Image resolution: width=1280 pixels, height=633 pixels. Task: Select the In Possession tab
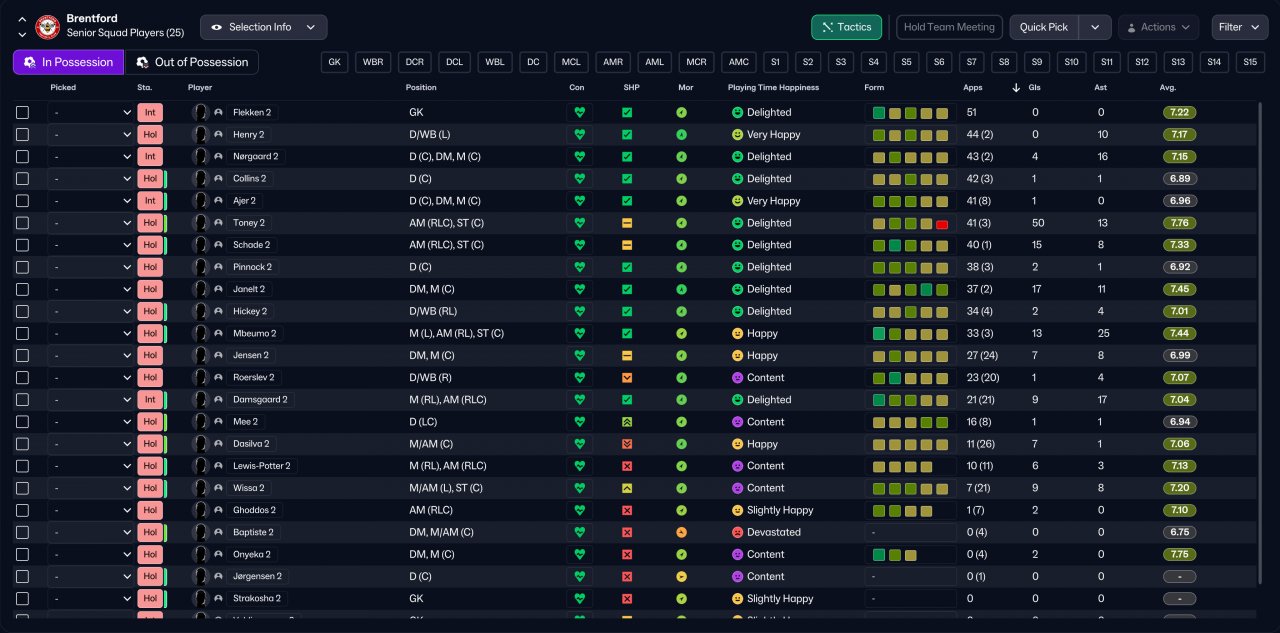tap(68, 62)
